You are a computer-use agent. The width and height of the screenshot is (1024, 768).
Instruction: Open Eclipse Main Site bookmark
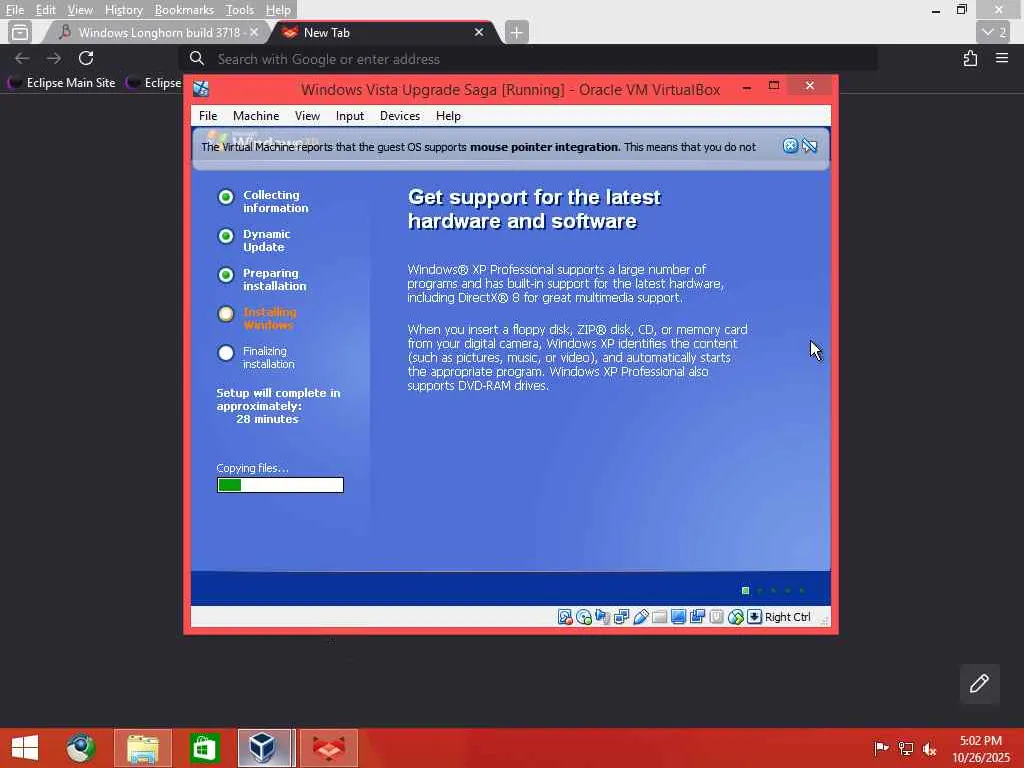pos(61,83)
